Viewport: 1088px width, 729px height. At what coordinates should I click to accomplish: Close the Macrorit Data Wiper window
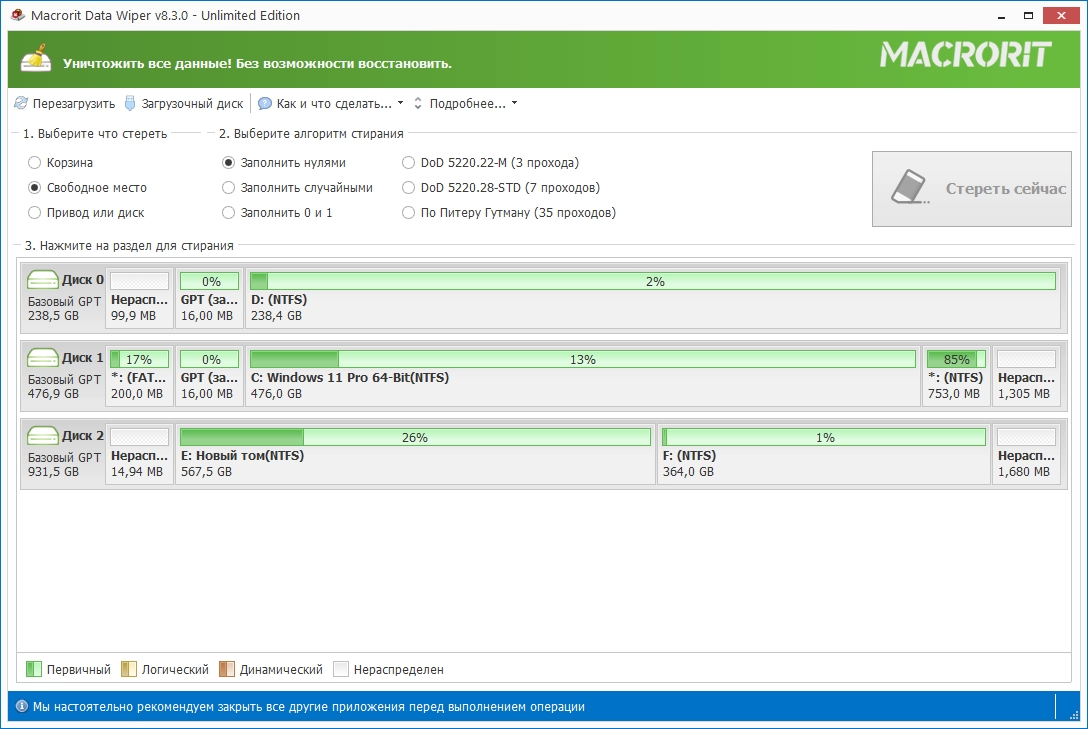1061,15
